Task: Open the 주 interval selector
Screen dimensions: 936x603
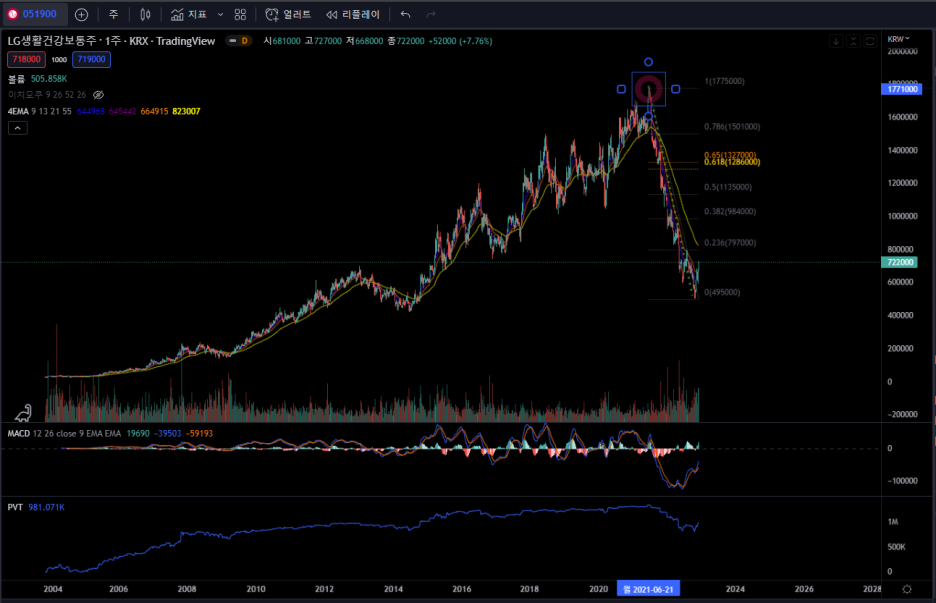Action: [113, 14]
